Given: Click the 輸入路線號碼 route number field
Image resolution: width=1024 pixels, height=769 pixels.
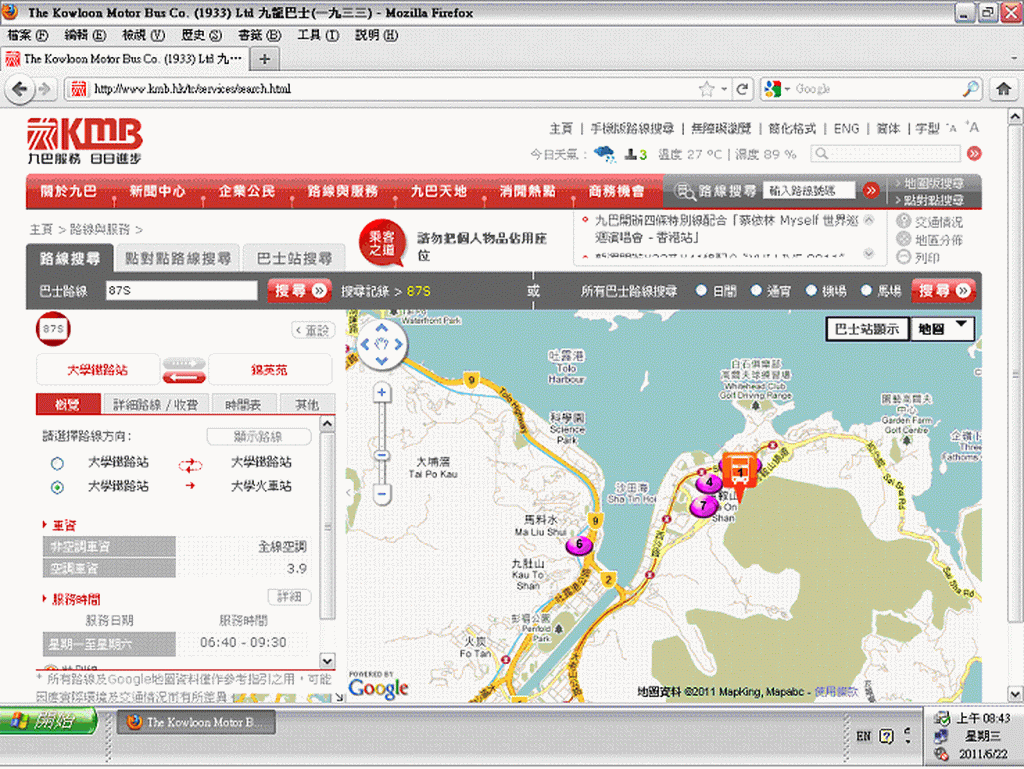Looking at the screenshot, I should (808, 191).
